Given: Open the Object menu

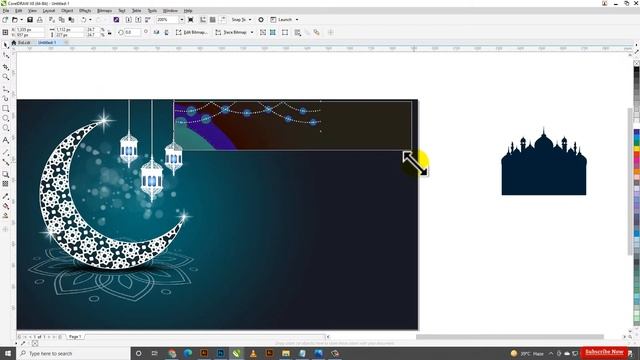Looking at the screenshot, I should click(x=67, y=11).
